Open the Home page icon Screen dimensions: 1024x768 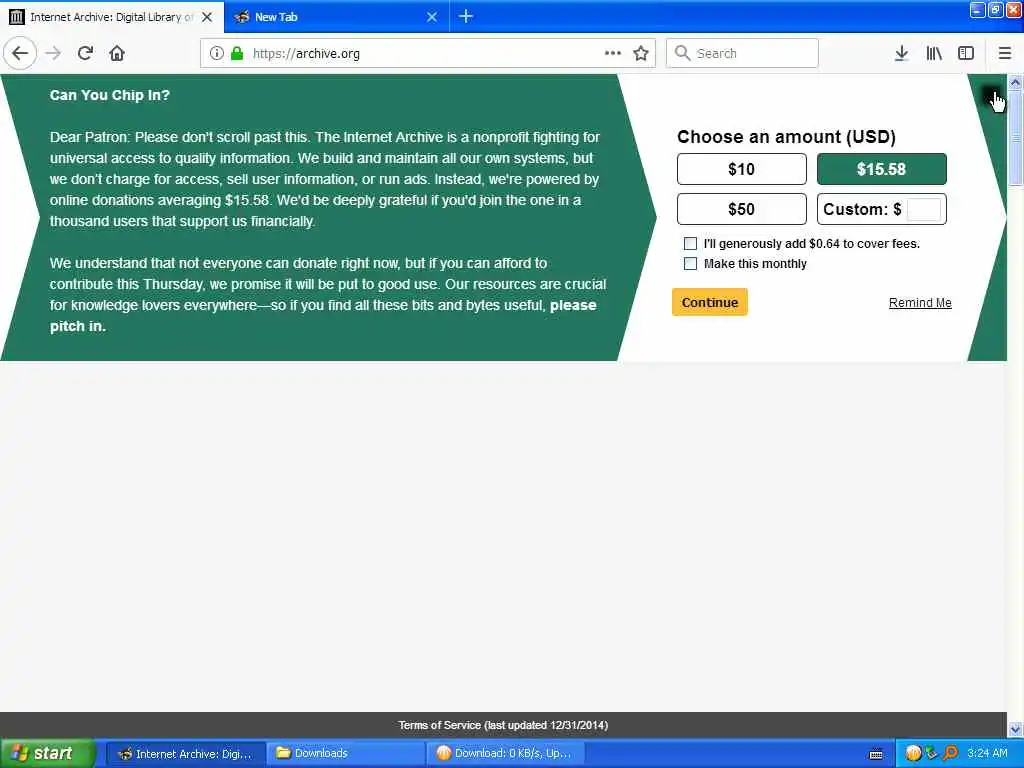point(117,54)
